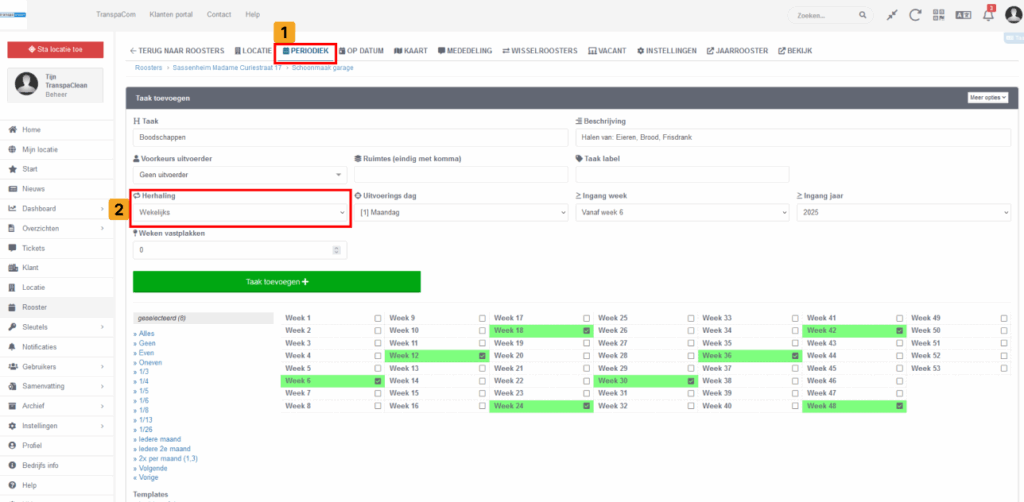Click Sassenheim Madame Curiestraat 17 breadcrumb
Viewport: 1024px width, 502px height.
[x=227, y=68]
